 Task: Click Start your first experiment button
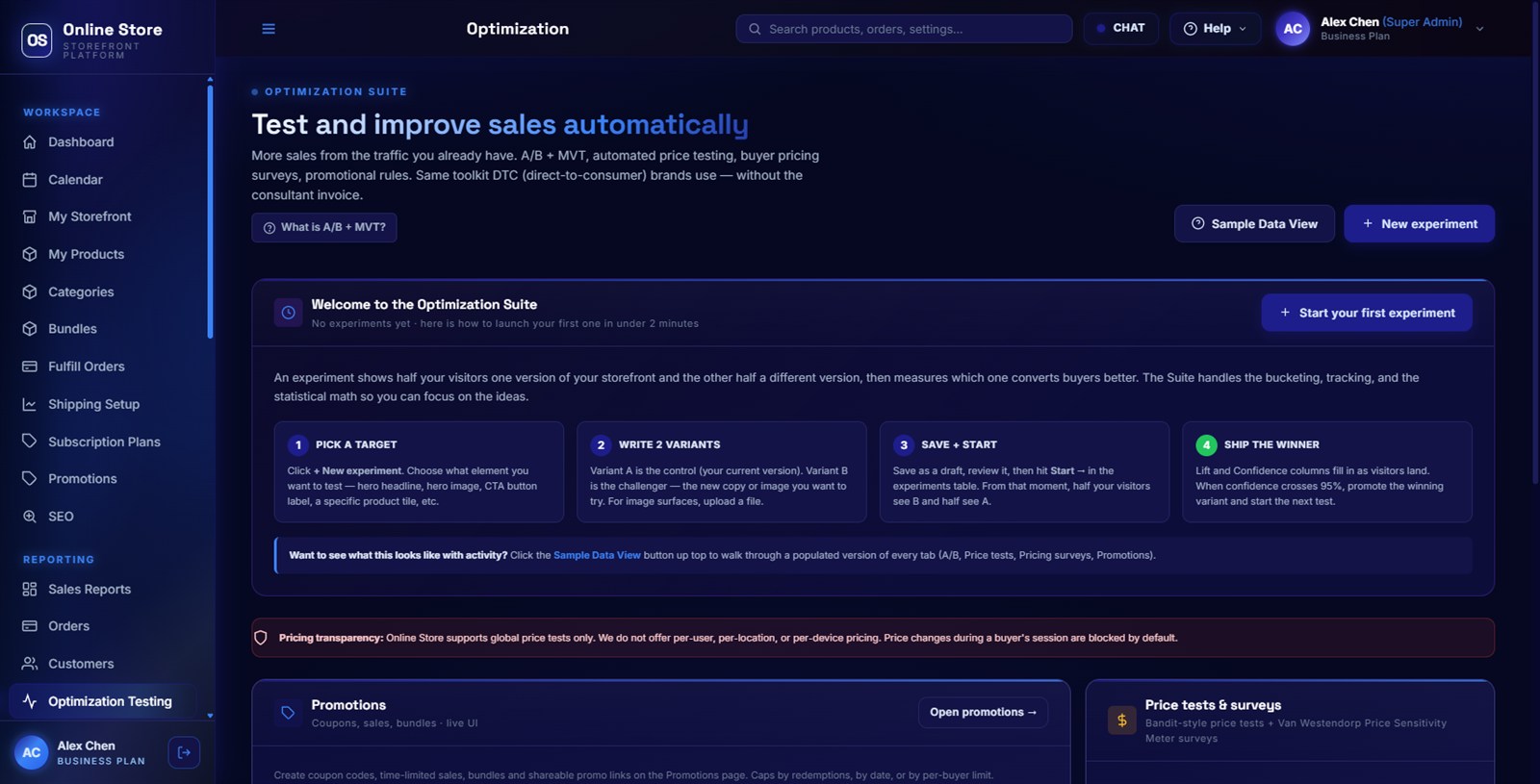click(x=1367, y=313)
